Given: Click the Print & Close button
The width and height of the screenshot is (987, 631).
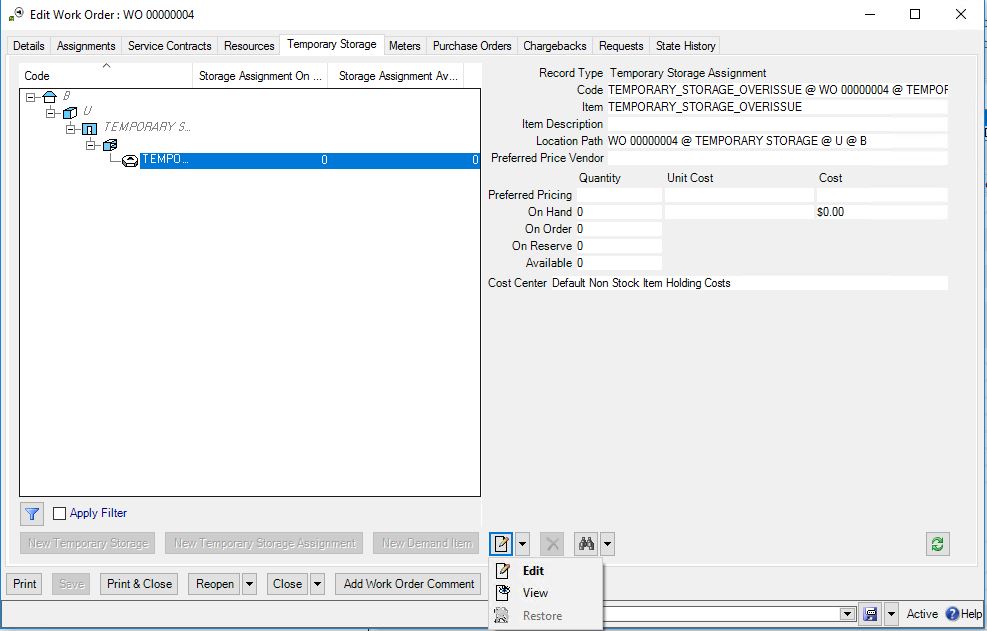Looking at the screenshot, I should point(139,584).
